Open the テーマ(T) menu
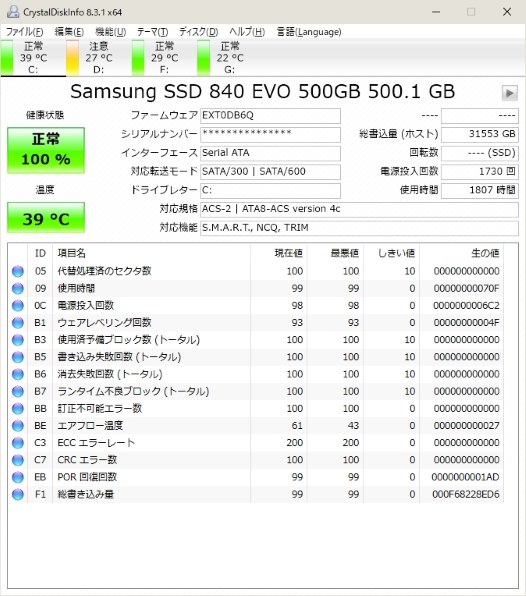Screen dimensions: 526x596 pos(152,32)
